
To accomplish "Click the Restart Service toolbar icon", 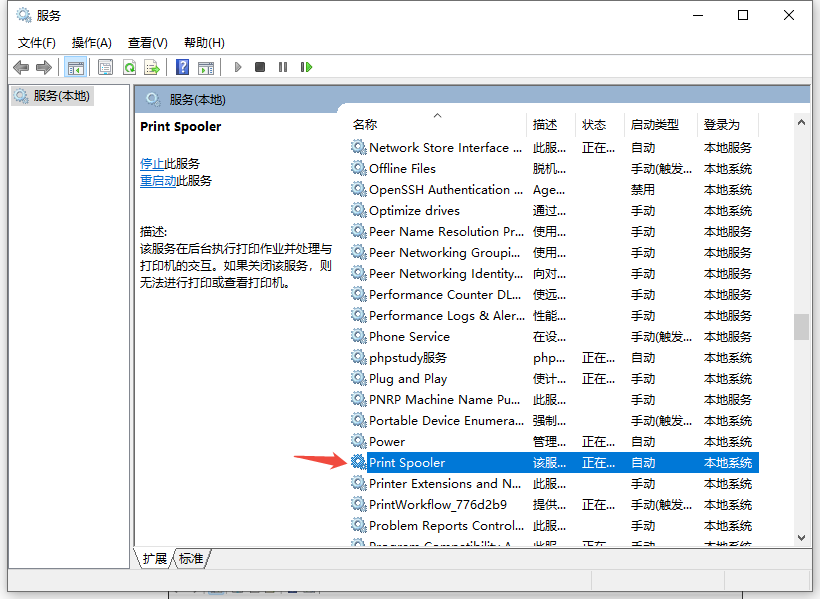I will pyautogui.click(x=306, y=67).
